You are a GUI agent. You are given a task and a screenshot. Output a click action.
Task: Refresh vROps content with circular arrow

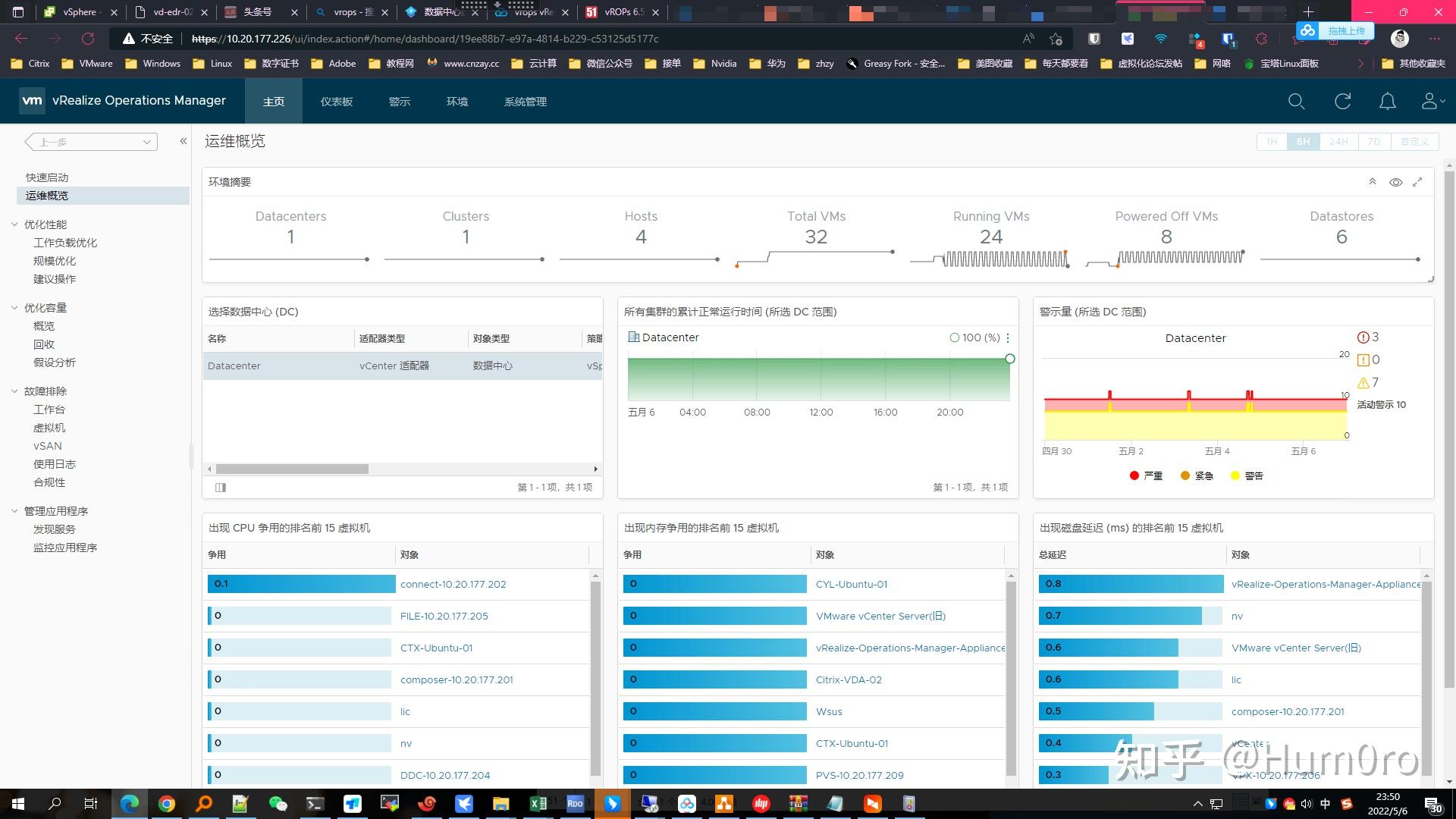(1342, 101)
